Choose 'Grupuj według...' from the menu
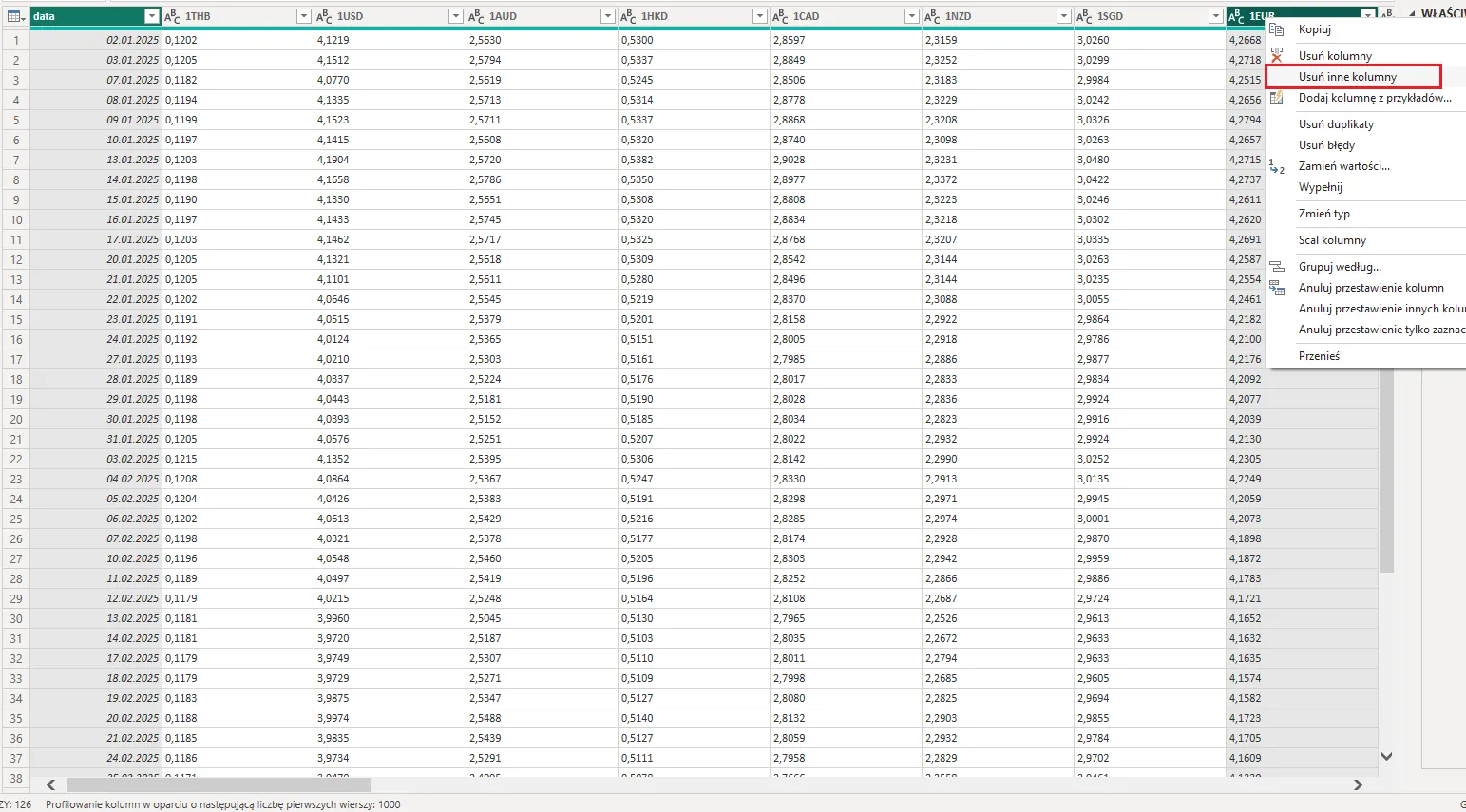1466x812 pixels. [x=1340, y=267]
